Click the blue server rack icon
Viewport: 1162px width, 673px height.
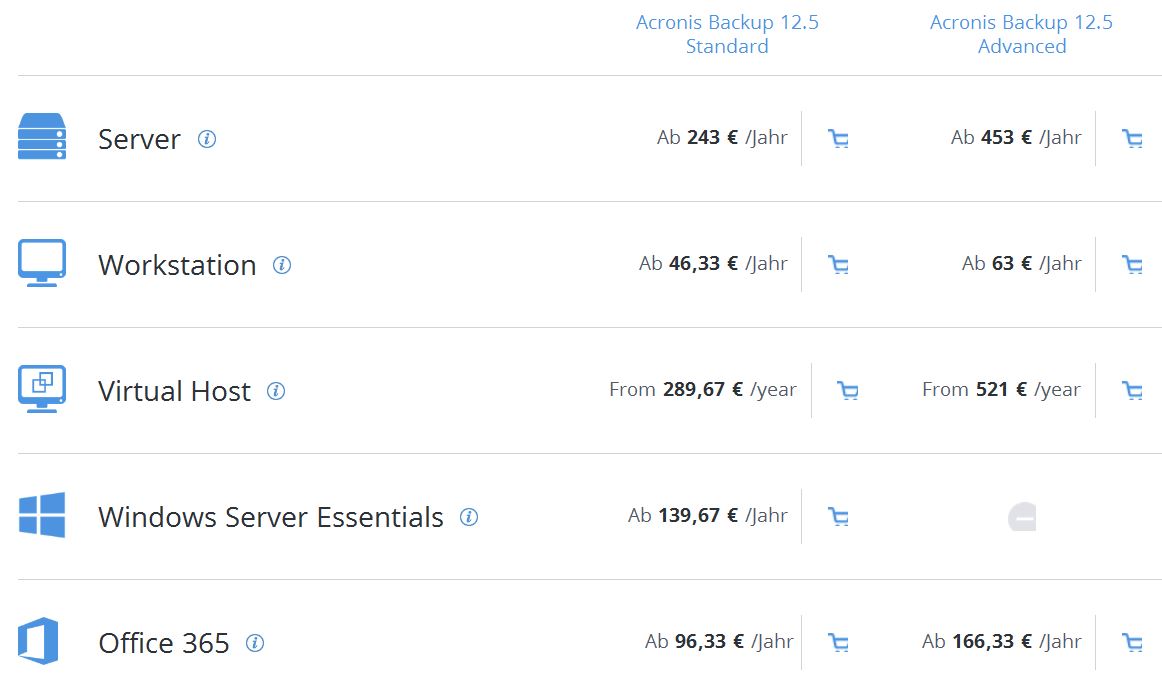[42, 136]
